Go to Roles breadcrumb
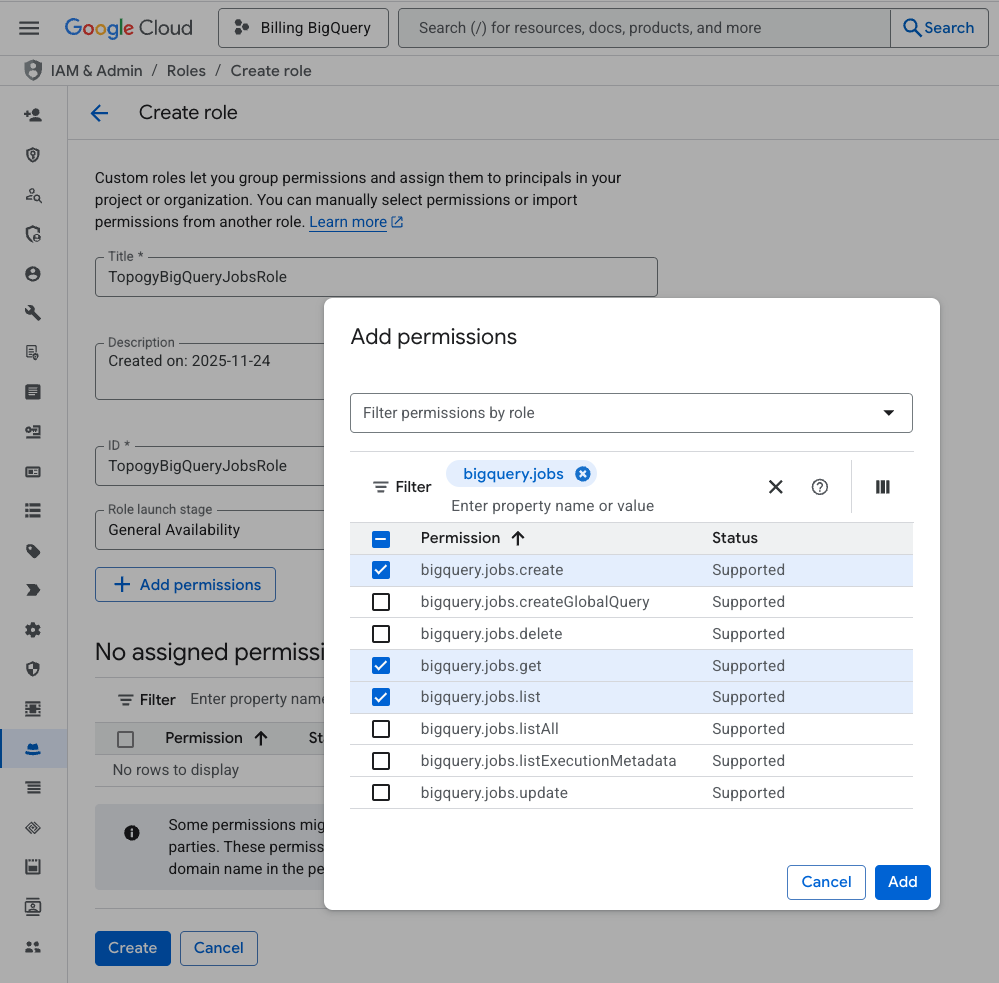This screenshot has height=983, width=999. [x=186, y=71]
